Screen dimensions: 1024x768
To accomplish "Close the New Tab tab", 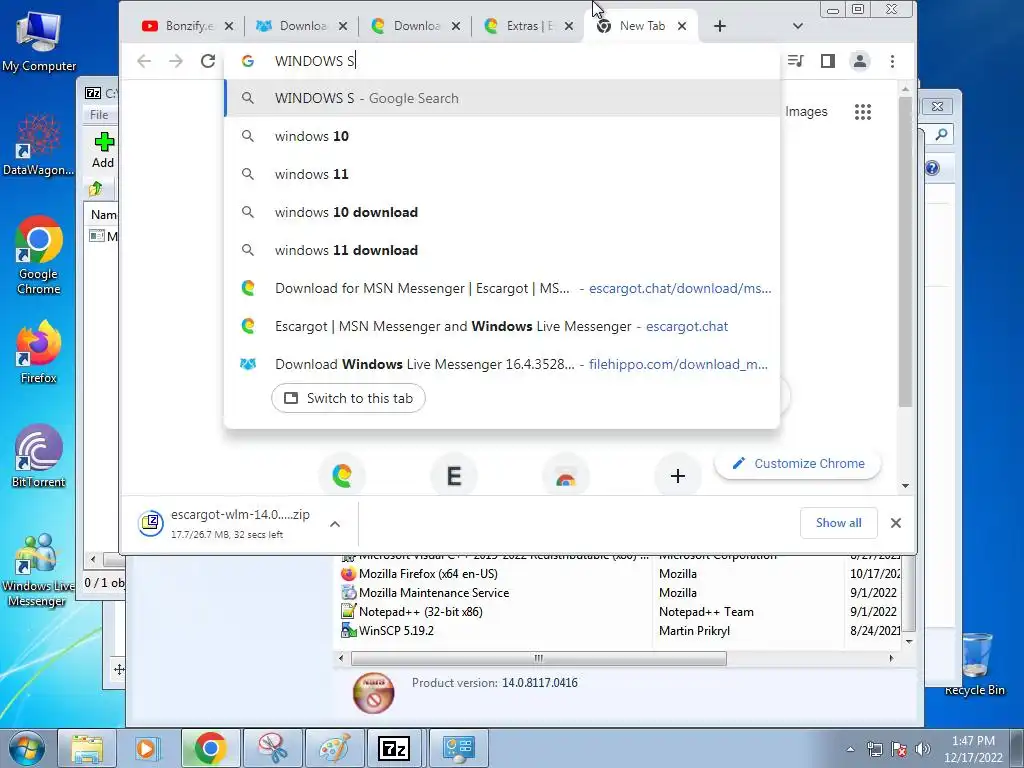I will click(682, 26).
